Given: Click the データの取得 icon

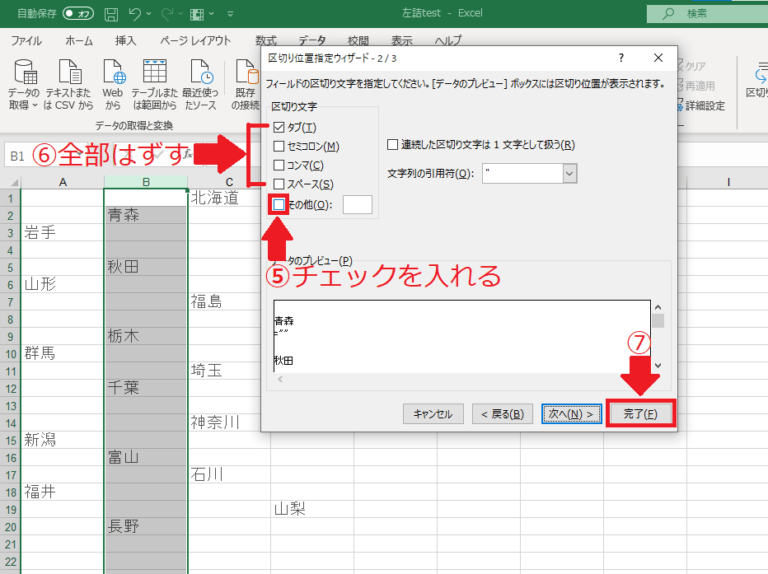Looking at the screenshot, I should tap(25, 72).
